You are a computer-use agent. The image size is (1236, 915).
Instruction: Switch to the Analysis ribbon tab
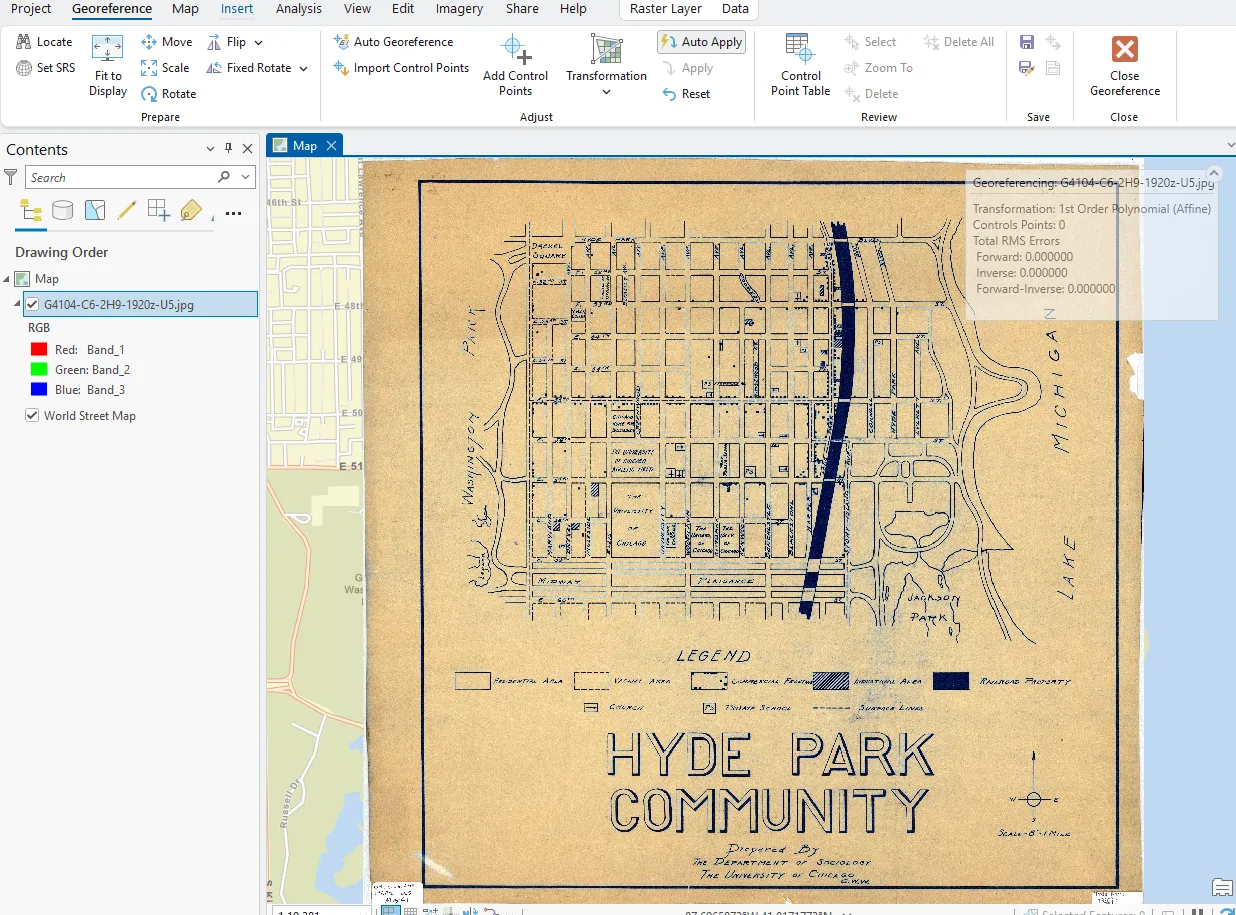coord(299,9)
